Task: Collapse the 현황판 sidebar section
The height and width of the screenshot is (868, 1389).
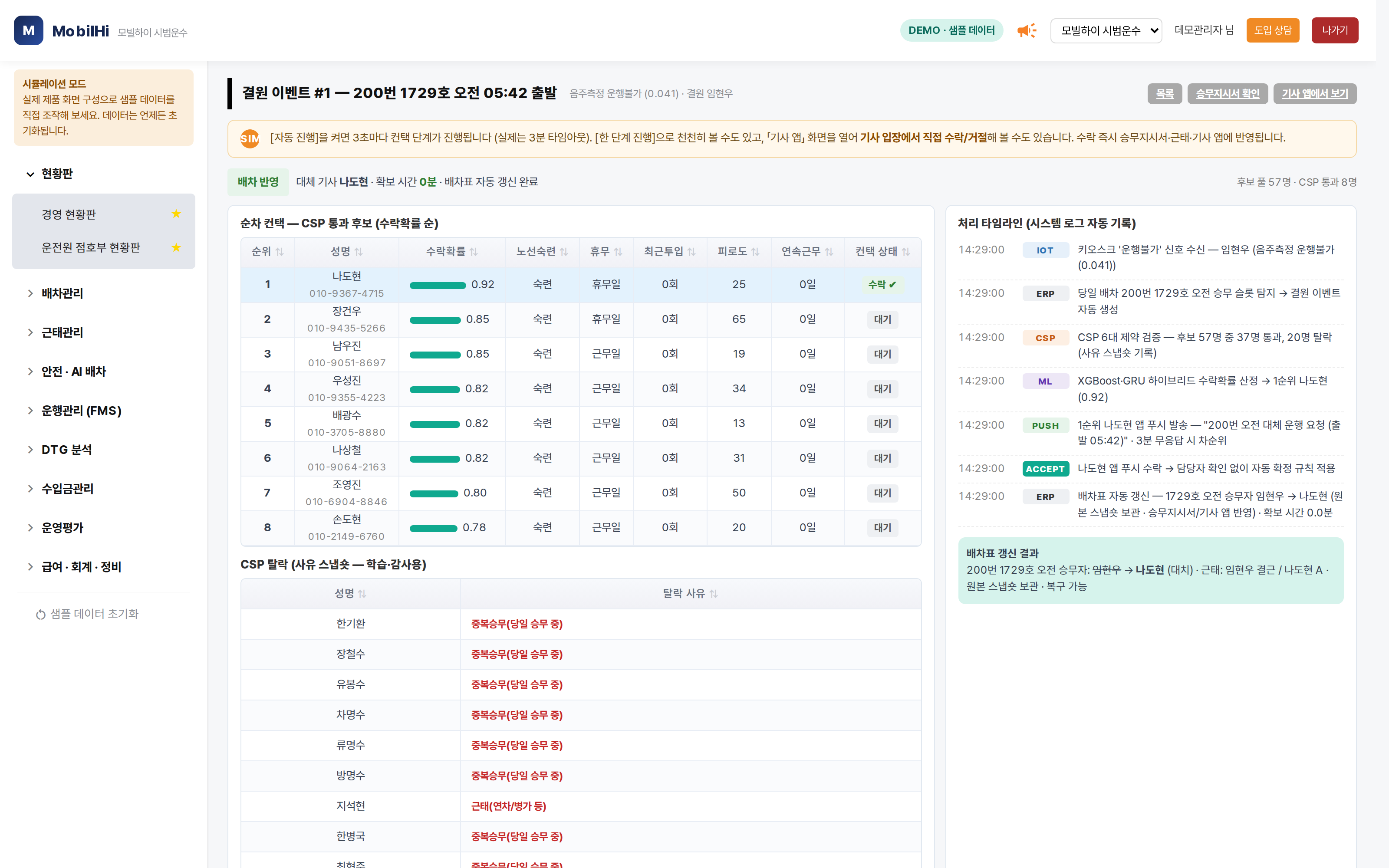Action: pos(103,173)
